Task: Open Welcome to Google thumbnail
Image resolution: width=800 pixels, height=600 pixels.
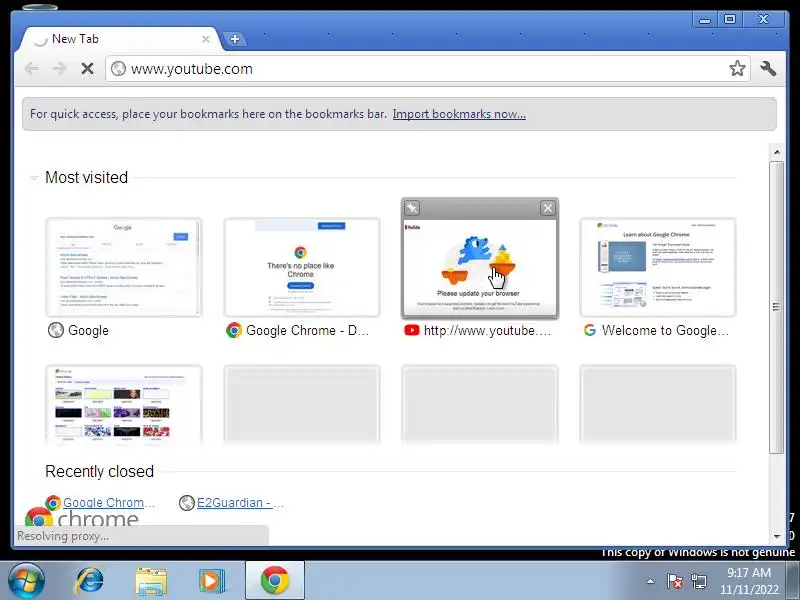Action: coord(658,267)
